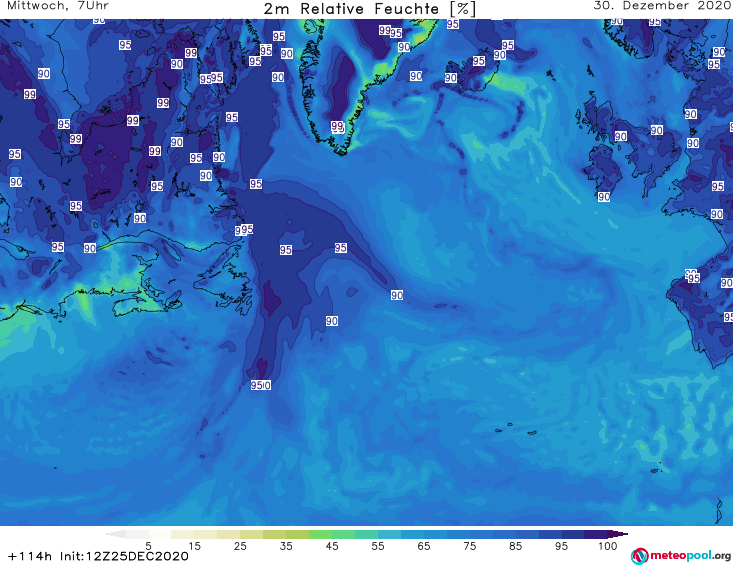Click the 'Mittwoch, 7Uhr' time label
The width and height of the screenshot is (733, 566).
pos(58,6)
